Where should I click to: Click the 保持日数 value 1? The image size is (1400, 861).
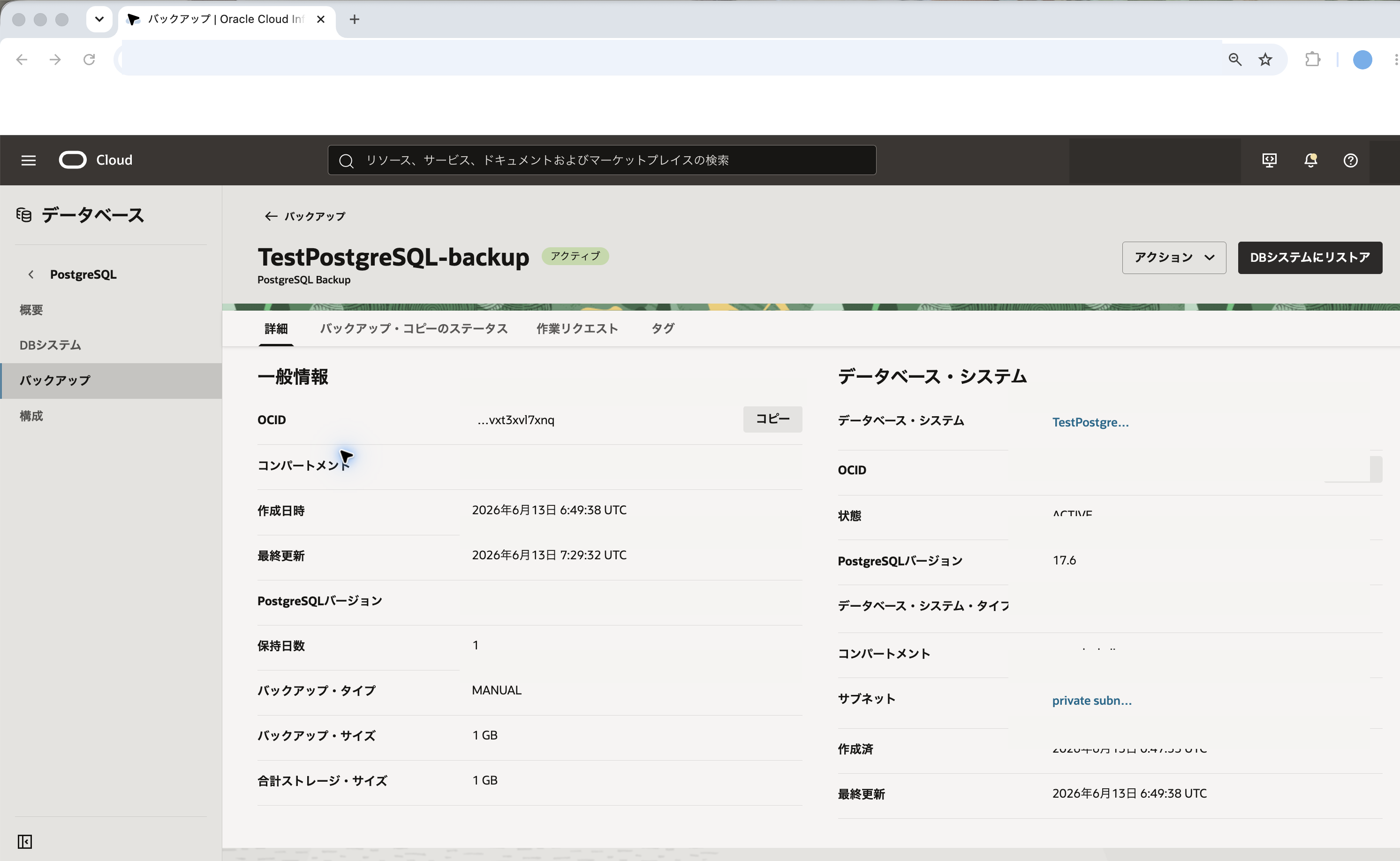475,645
